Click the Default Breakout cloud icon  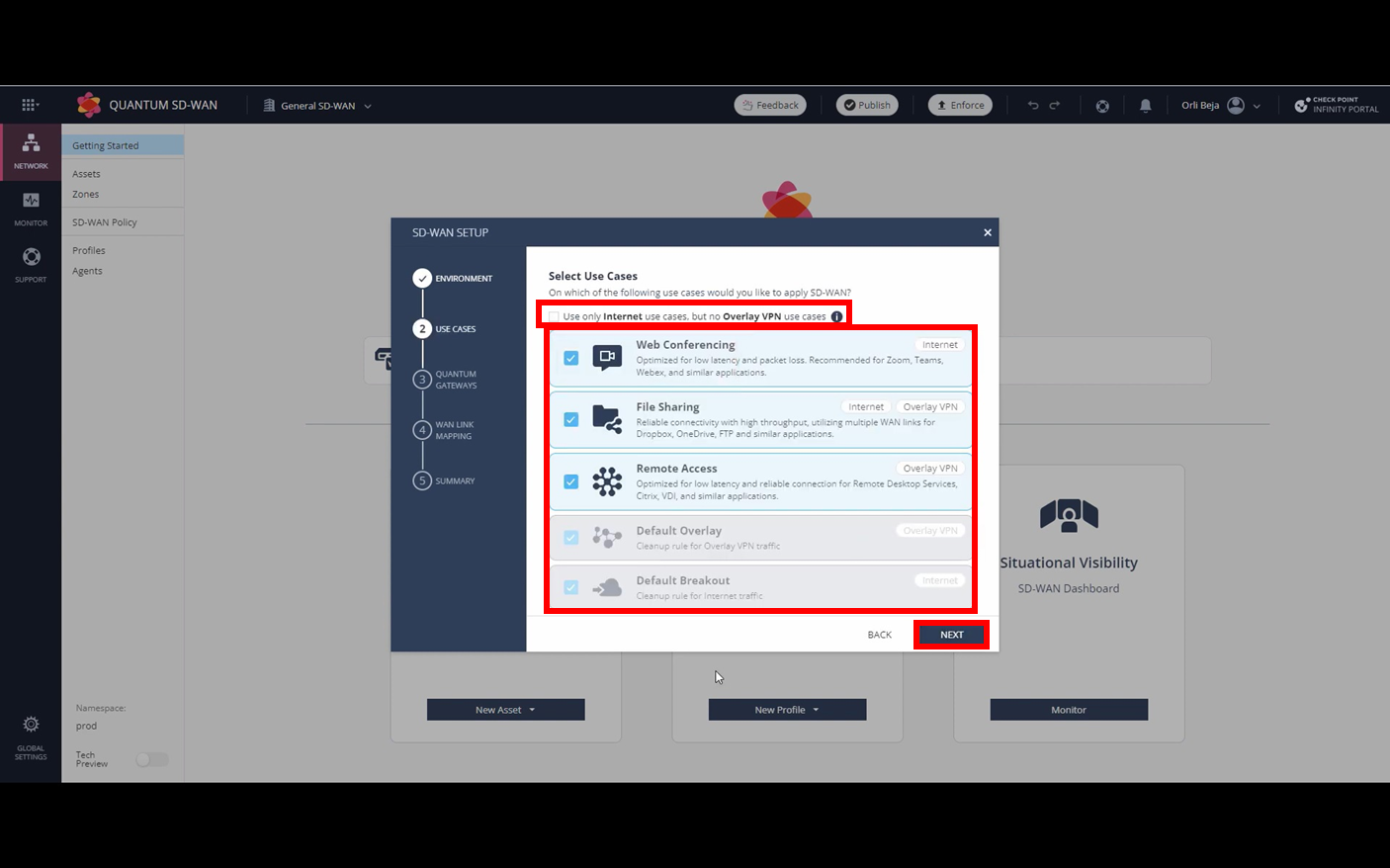[x=607, y=587]
